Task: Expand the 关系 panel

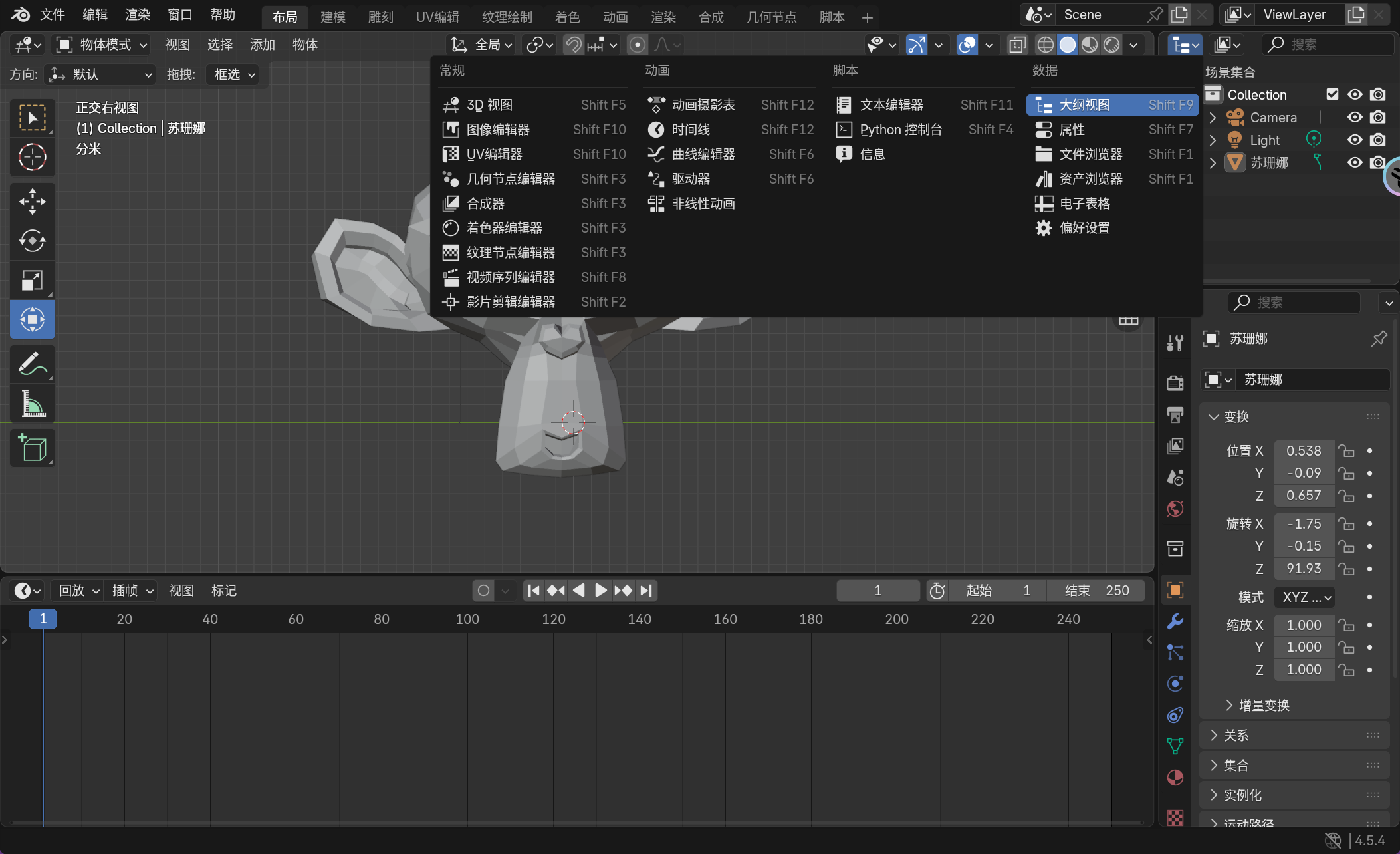Action: pos(1236,735)
